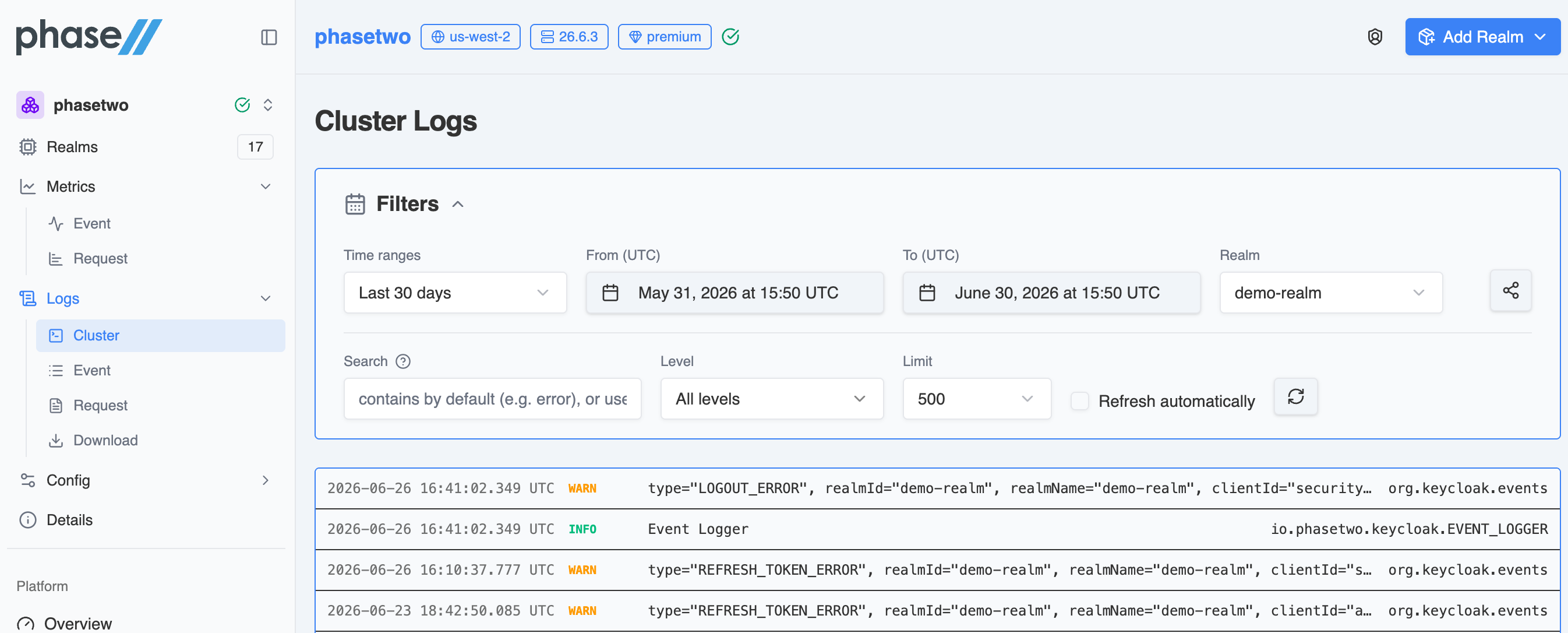1568x633 pixels.
Task: Open the Metrics menu item
Action: [70, 187]
